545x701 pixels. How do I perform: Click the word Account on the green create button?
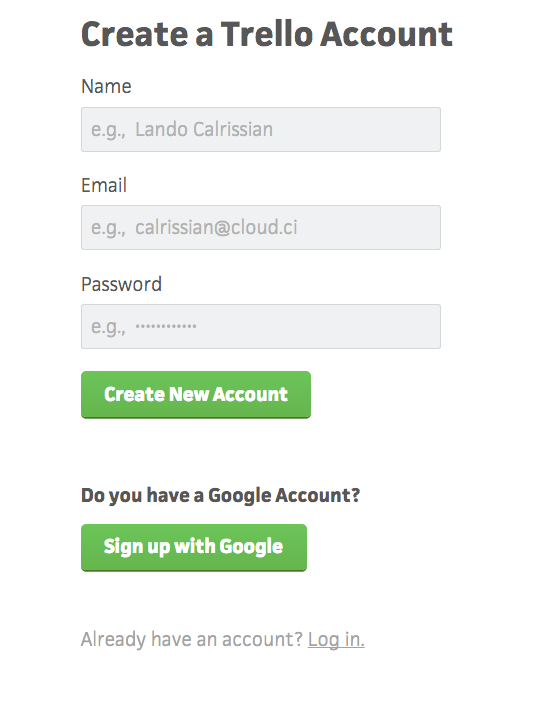pyautogui.click(x=250, y=395)
